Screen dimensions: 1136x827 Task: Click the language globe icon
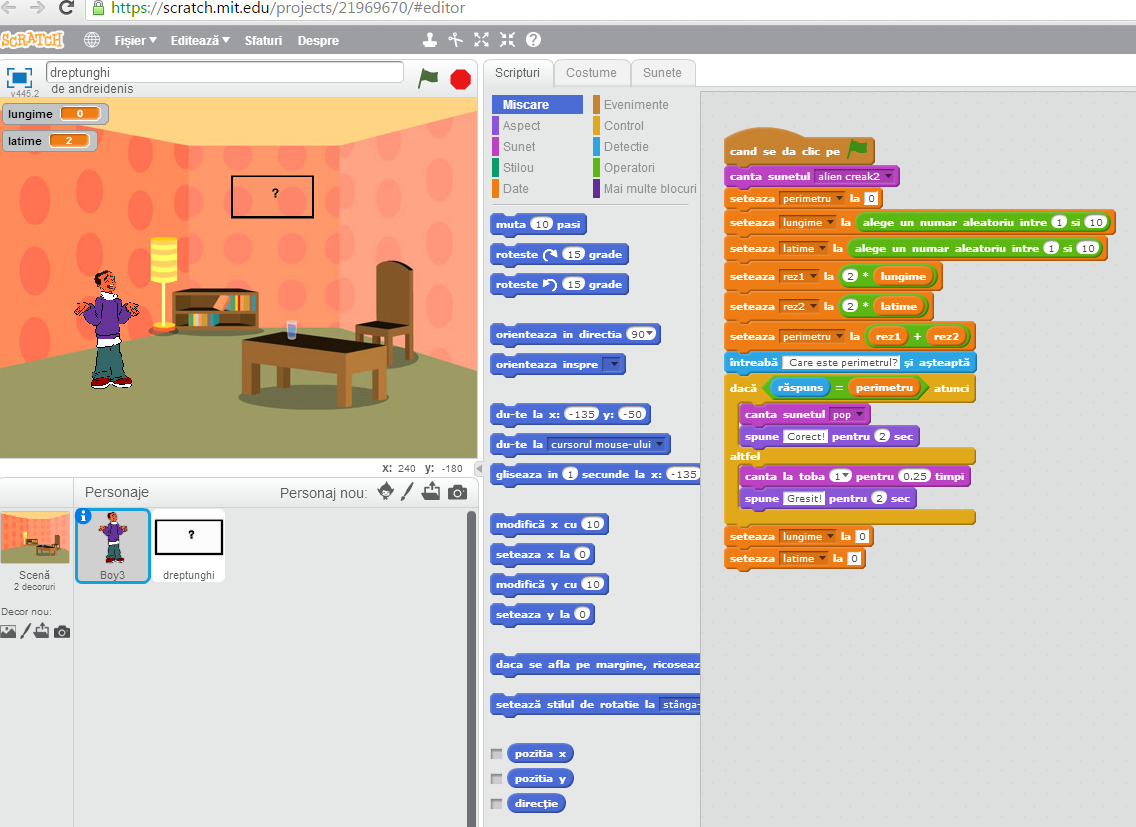point(90,40)
